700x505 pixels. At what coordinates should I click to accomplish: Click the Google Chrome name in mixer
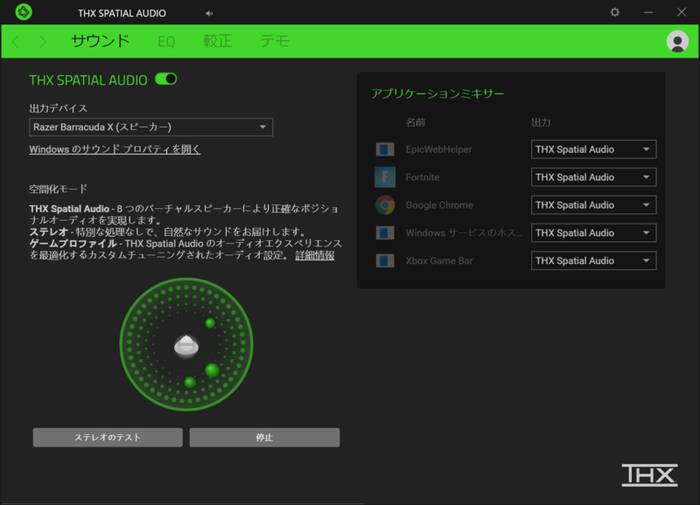[439, 205]
